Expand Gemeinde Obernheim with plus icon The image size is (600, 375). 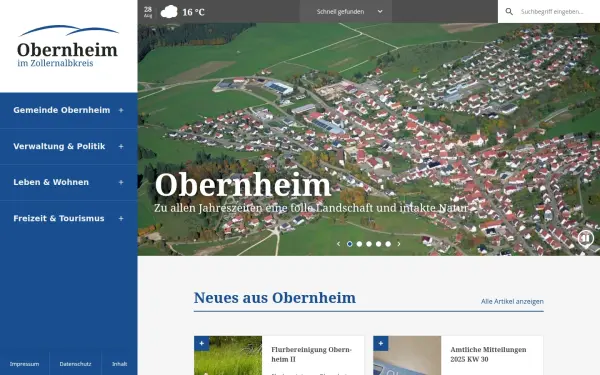pyautogui.click(x=121, y=110)
